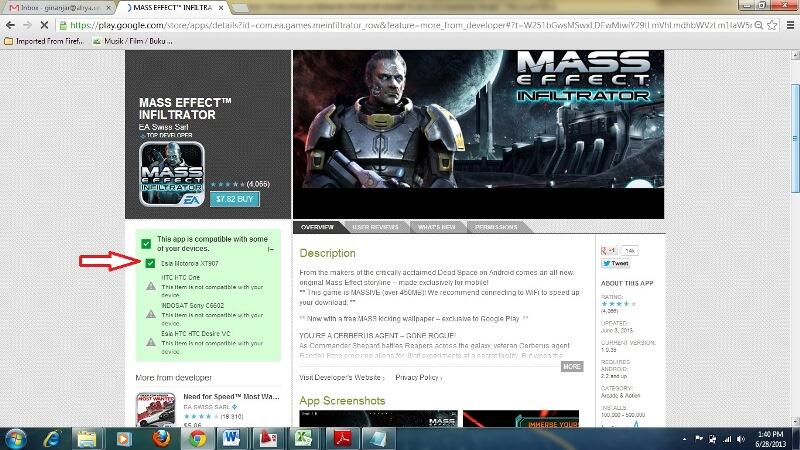Open the first app screenshot thumbnail
Screen dimensions: 800x450
point(378,419)
